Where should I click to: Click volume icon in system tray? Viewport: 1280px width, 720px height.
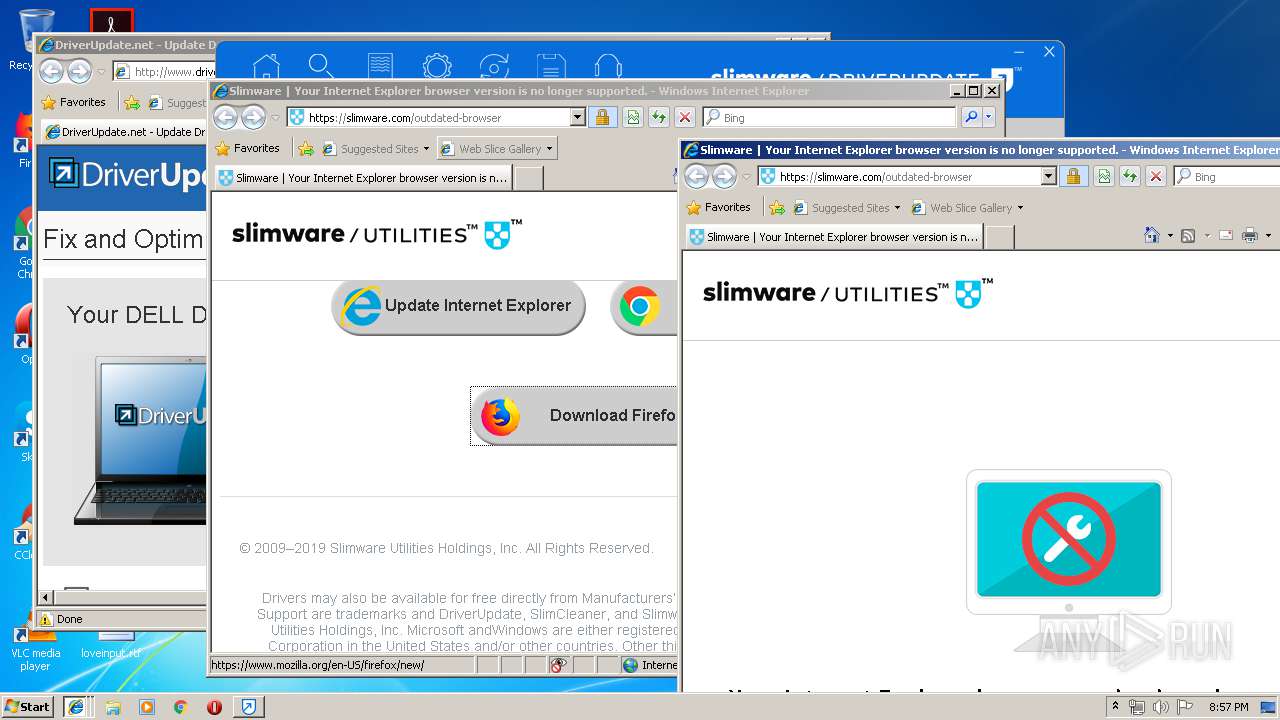tap(1160, 707)
